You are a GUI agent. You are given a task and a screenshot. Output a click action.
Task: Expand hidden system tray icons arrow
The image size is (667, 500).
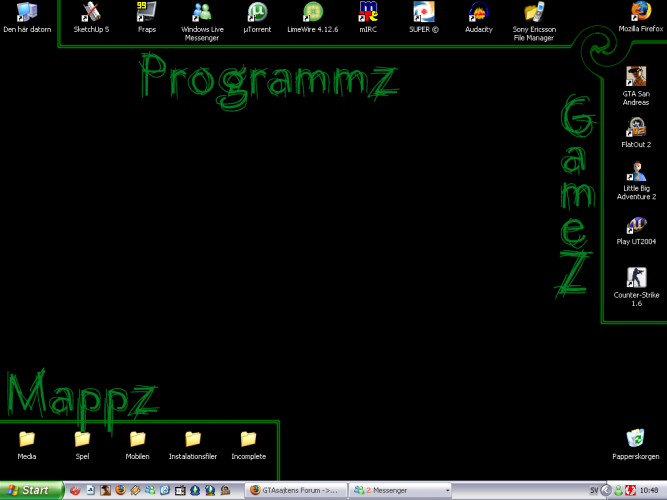pyautogui.click(x=606, y=490)
